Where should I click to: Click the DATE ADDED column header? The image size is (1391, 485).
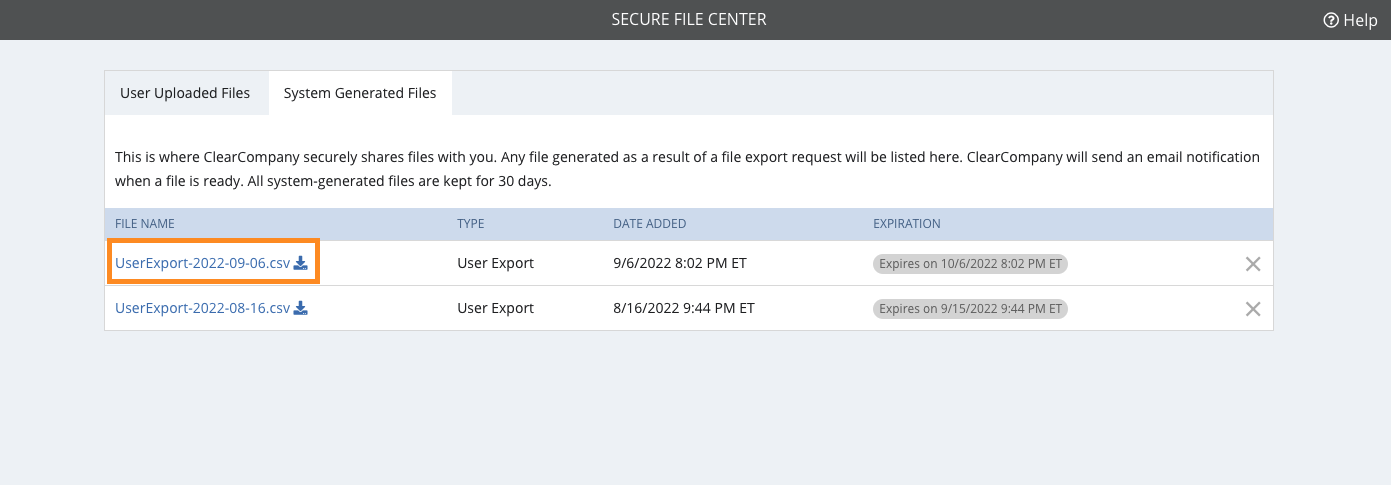[650, 224]
